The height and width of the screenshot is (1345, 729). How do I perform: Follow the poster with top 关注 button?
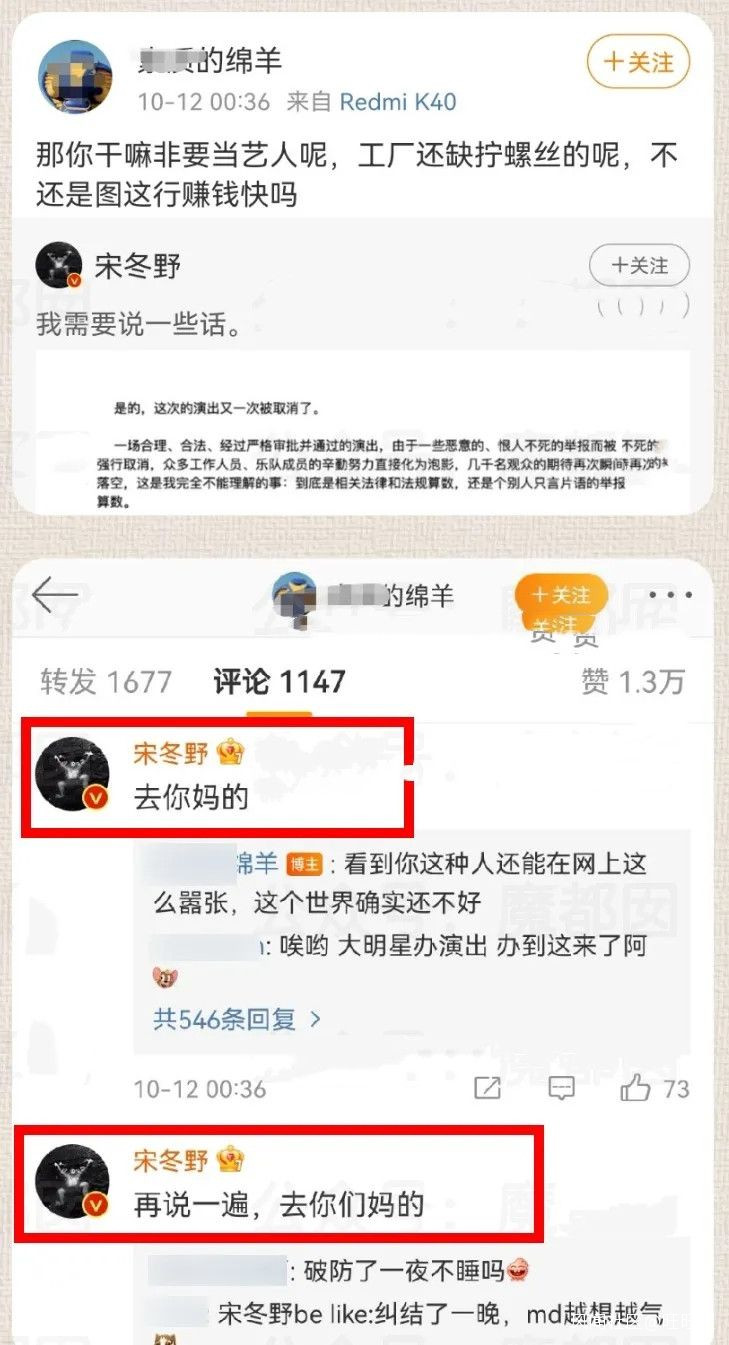pos(639,62)
